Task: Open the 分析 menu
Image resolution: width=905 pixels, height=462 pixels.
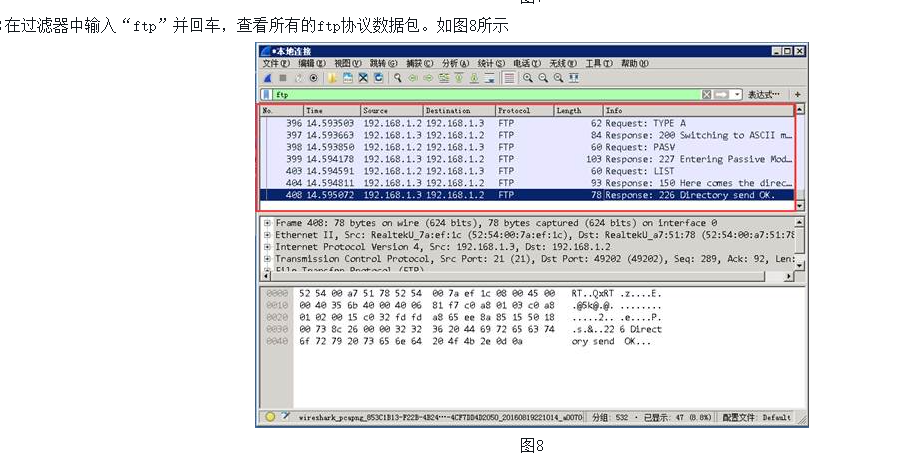Action: (x=455, y=63)
